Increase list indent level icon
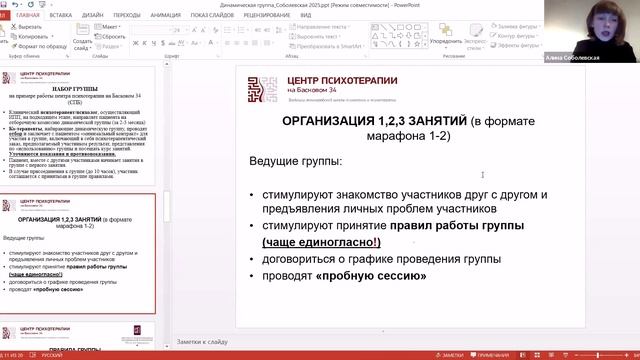The height and width of the screenshot is (360, 640). coord(267,30)
